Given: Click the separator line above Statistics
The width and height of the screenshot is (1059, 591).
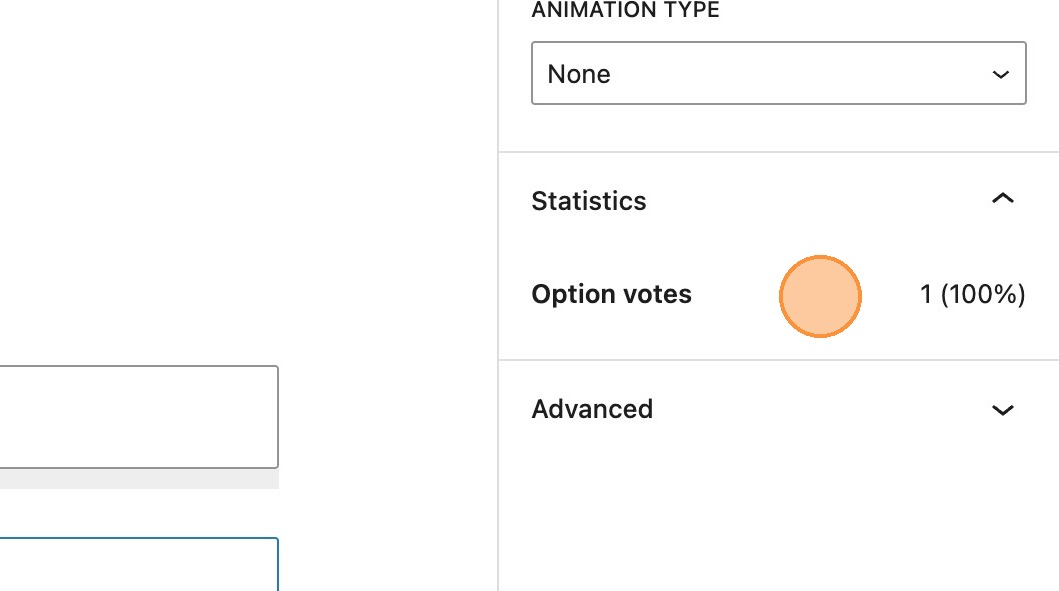Looking at the screenshot, I should tap(778, 152).
